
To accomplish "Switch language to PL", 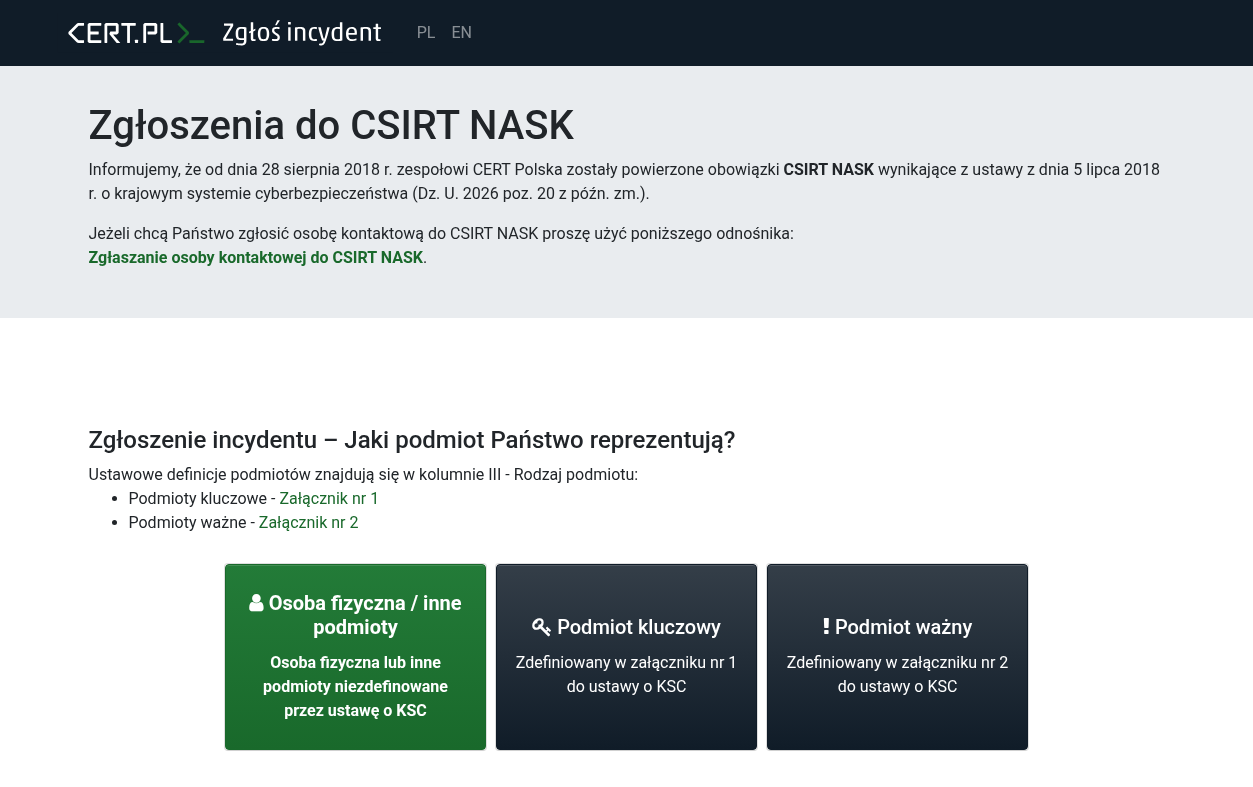I will coord(426,33).
